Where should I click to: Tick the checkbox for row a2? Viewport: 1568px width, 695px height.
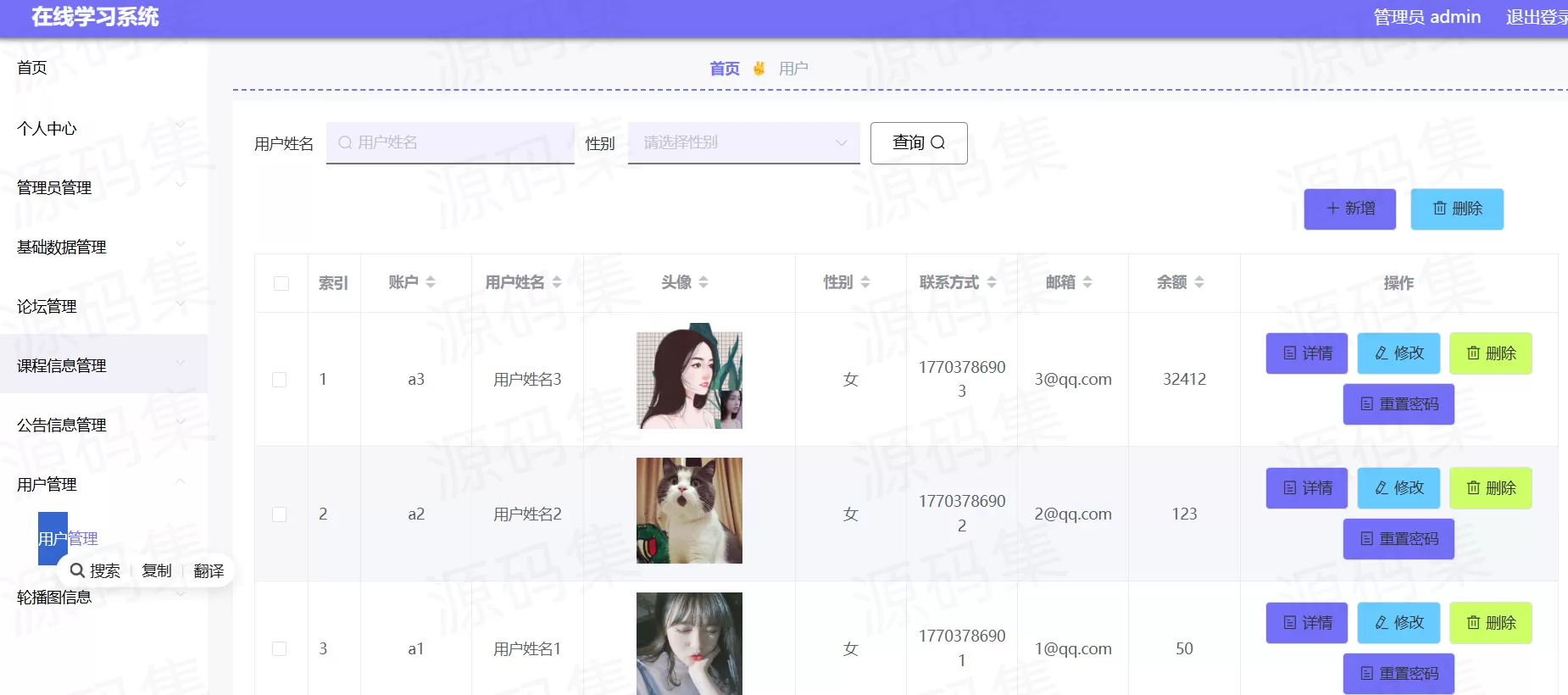(279, 514)
